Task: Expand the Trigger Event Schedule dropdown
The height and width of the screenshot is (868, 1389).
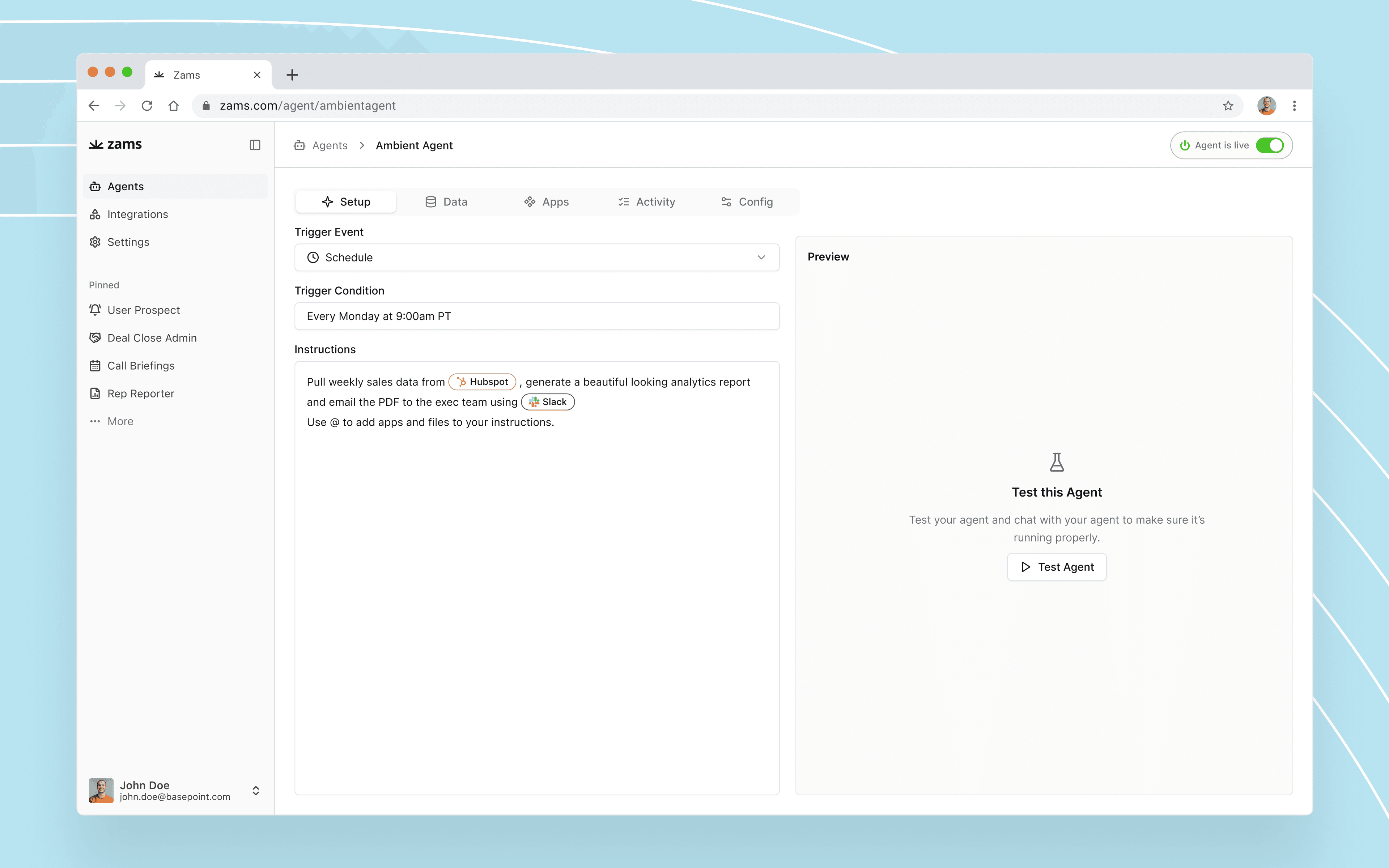Action: pos(537,257)
